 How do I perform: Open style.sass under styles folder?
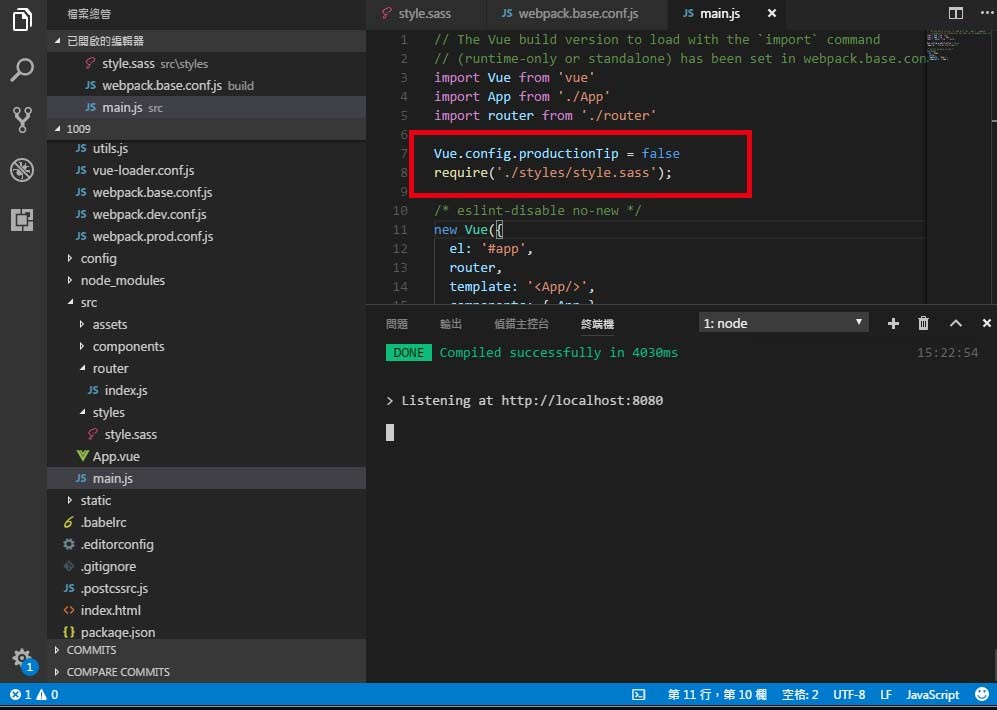coord(207,435)
